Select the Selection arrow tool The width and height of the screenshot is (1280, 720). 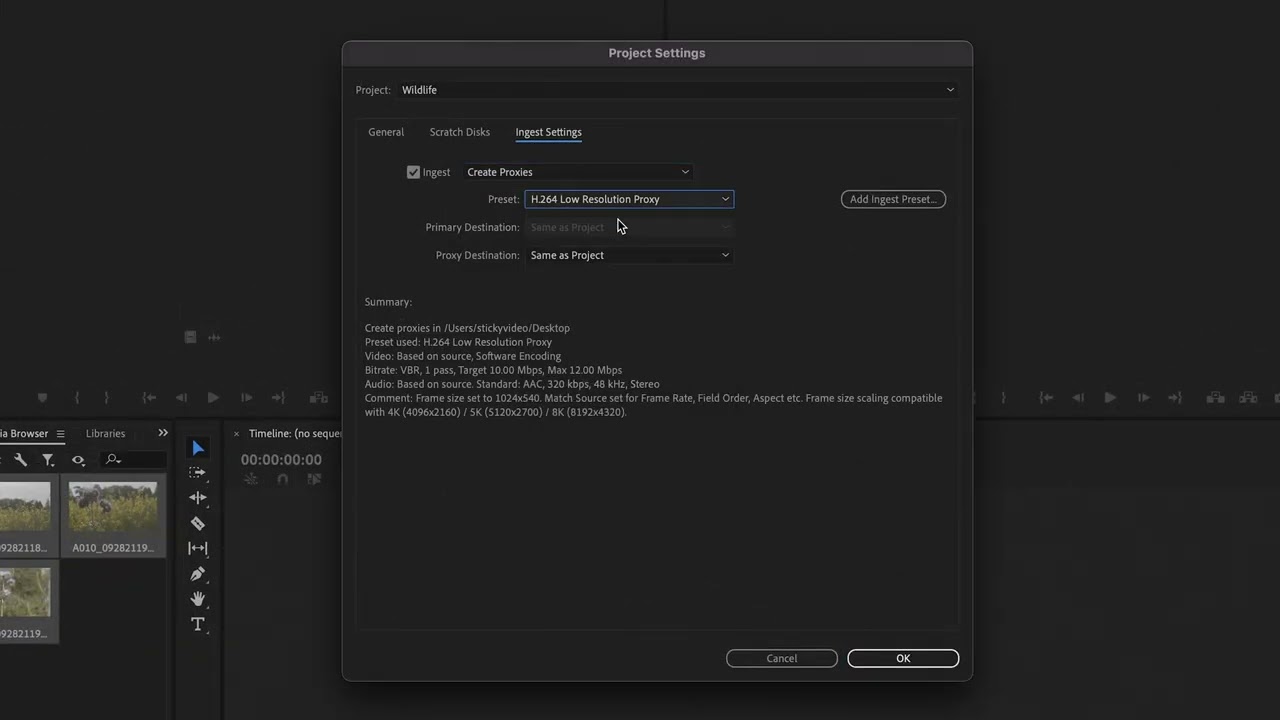(x=198, y=448)
